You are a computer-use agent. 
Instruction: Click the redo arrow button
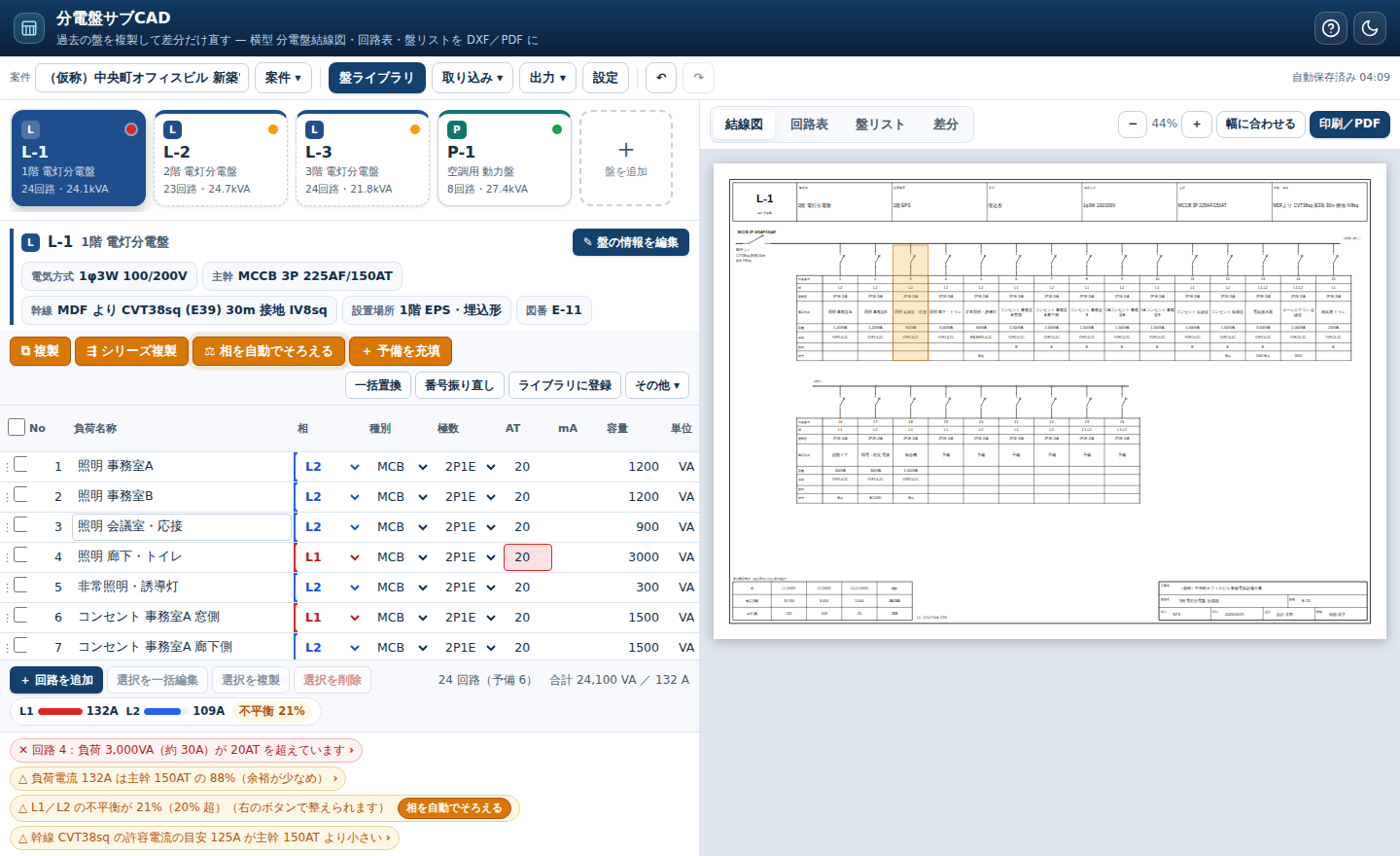pyautogui.click(x=698, y=78)
